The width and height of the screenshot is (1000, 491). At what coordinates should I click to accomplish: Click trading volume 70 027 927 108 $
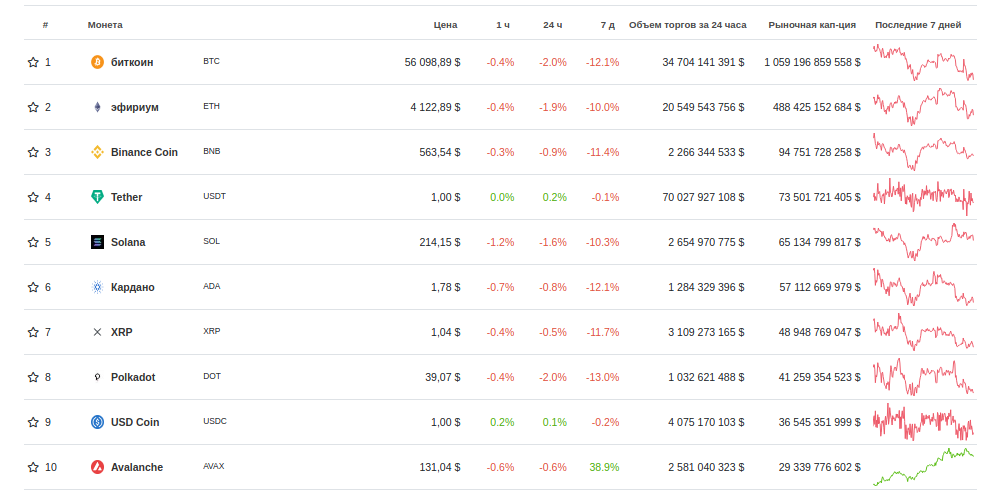703,197
